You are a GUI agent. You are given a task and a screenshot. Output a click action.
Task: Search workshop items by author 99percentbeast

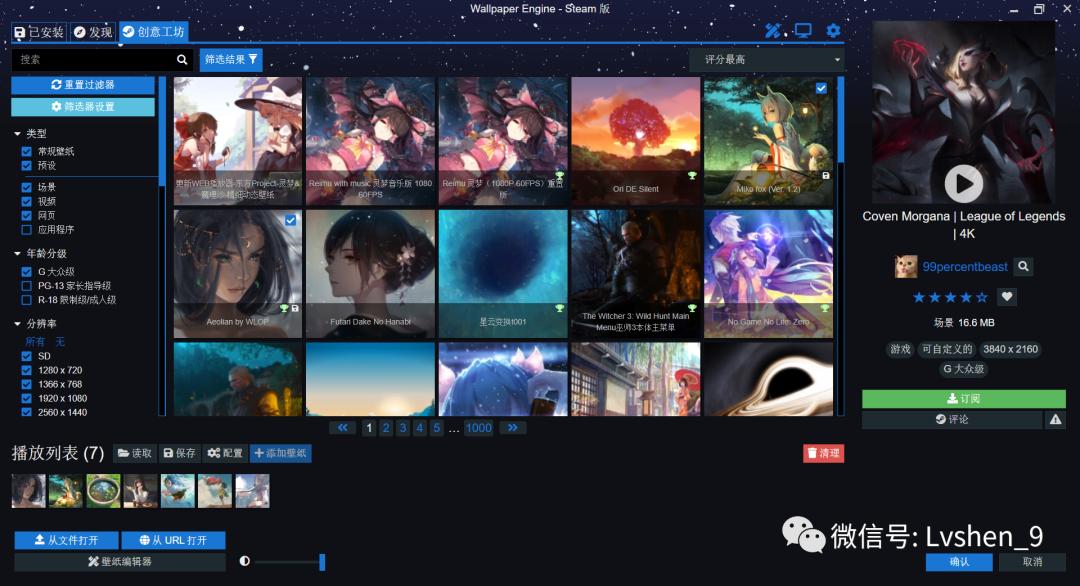[1024, 266]
